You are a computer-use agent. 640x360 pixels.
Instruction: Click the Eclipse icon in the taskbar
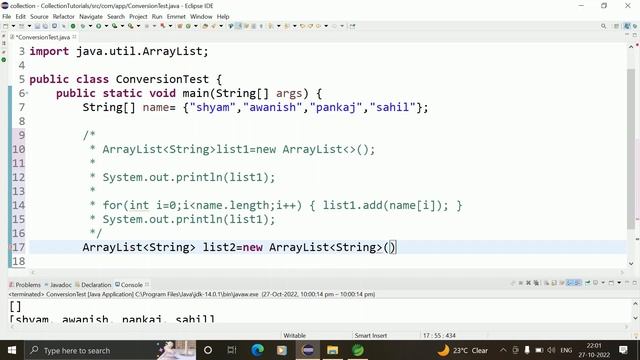(308, 350)
